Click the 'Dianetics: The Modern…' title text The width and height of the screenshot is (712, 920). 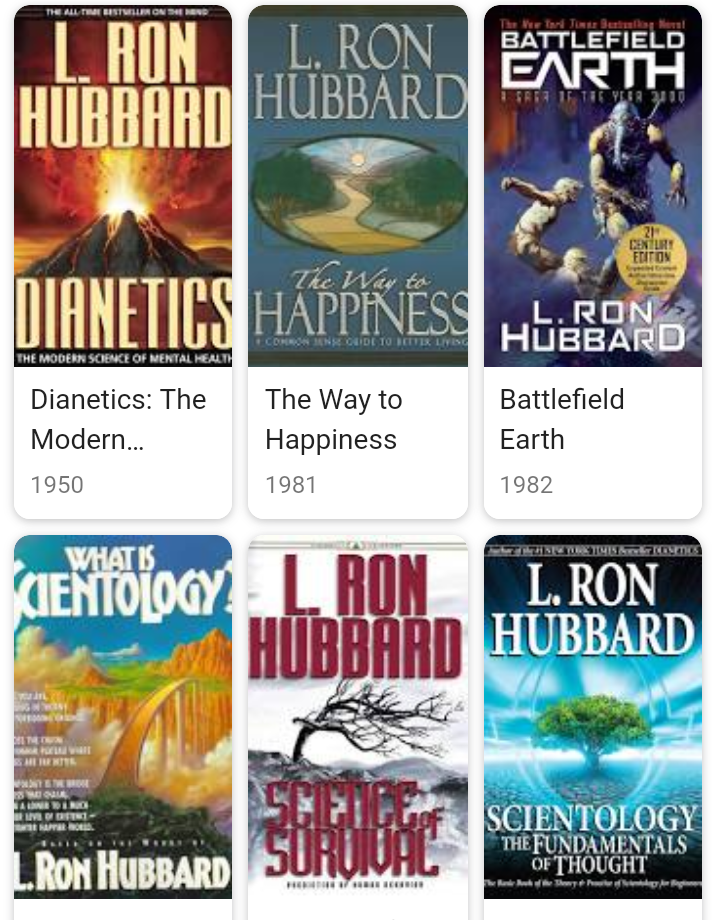click(x=118, y=420)
